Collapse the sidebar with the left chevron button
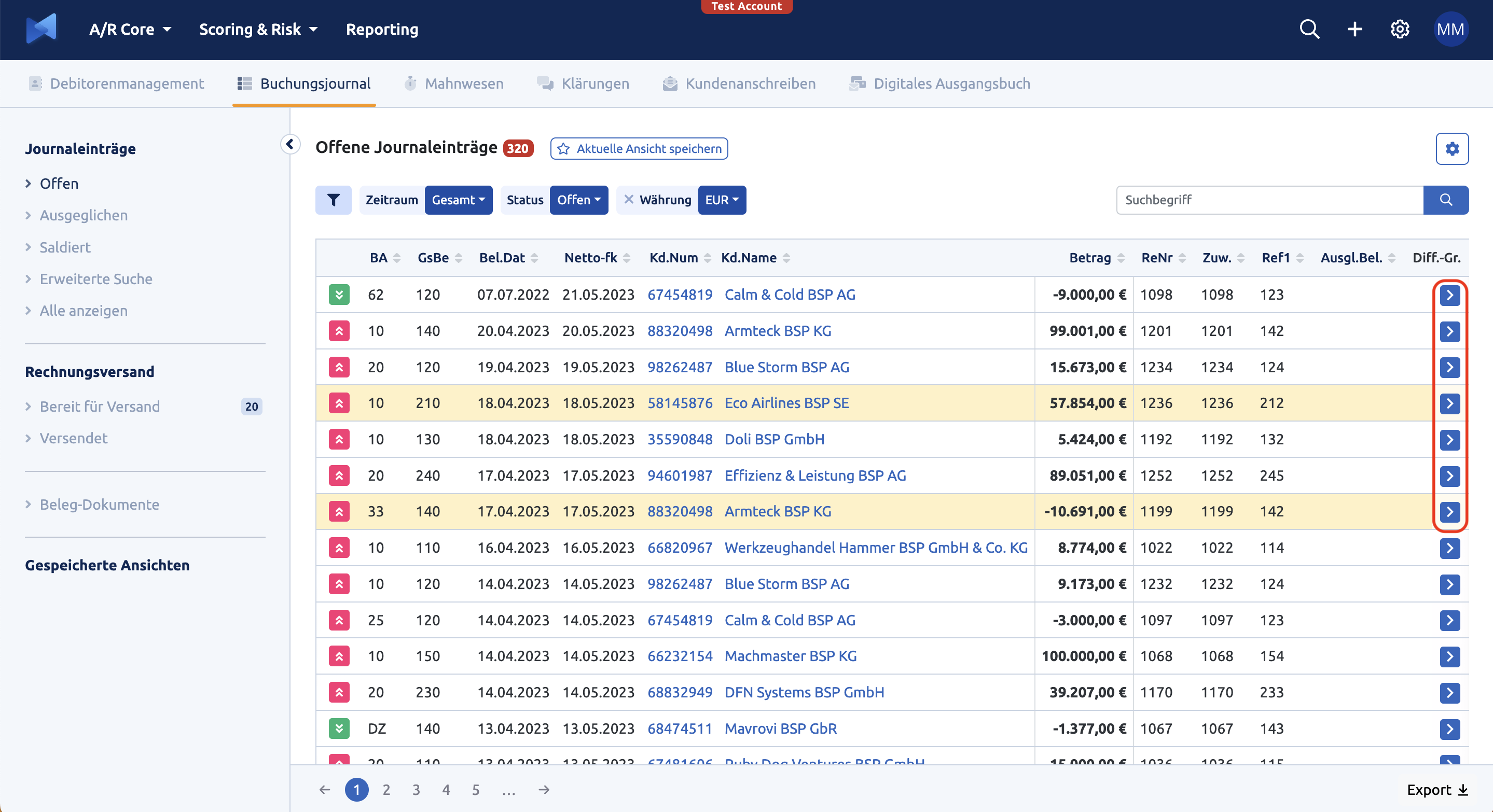This screenshot has height=812, width=1493. click(290, 144)
